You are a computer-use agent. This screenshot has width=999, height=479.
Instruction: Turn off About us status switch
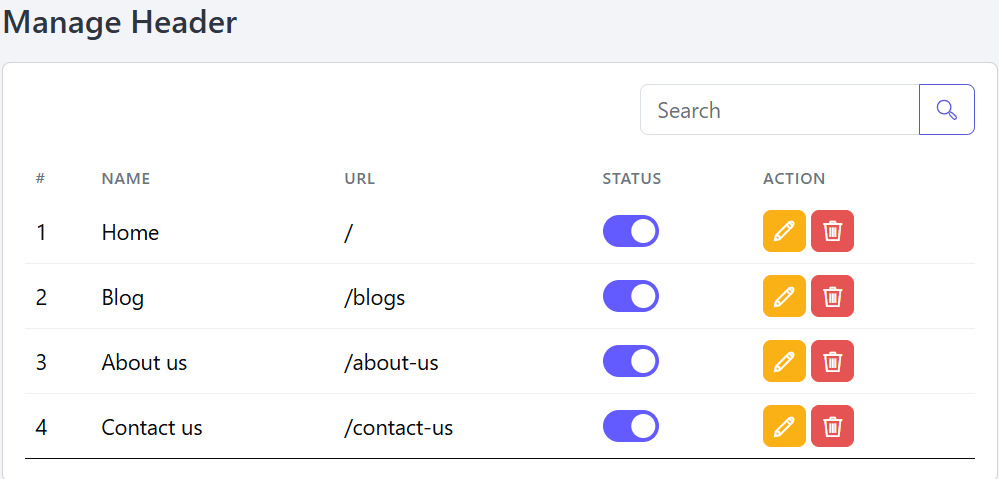631,361
